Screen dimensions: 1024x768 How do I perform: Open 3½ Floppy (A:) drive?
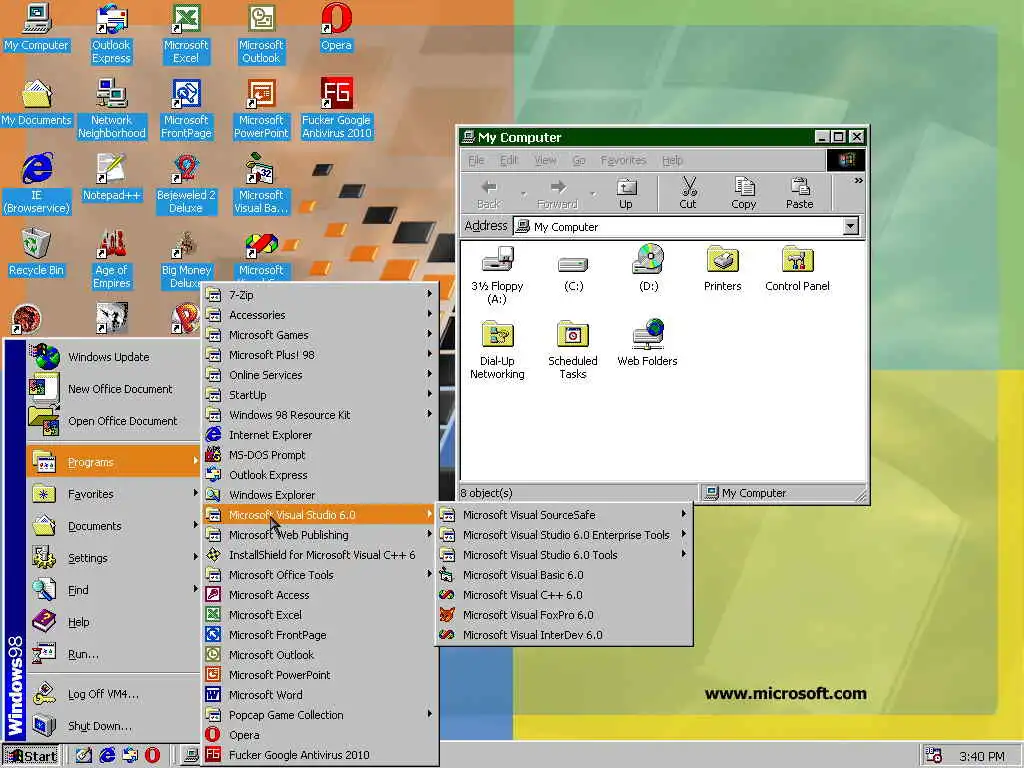pyautogui.click(x=497, y=275)
